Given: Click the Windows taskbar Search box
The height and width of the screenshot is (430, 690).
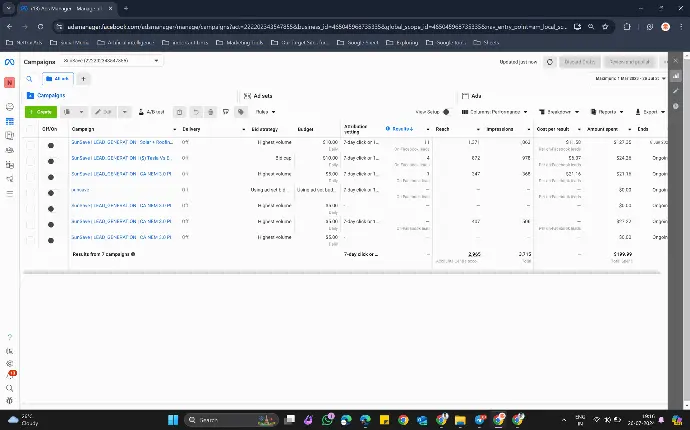Looking at the screenshot, I should tap(231, 419).
